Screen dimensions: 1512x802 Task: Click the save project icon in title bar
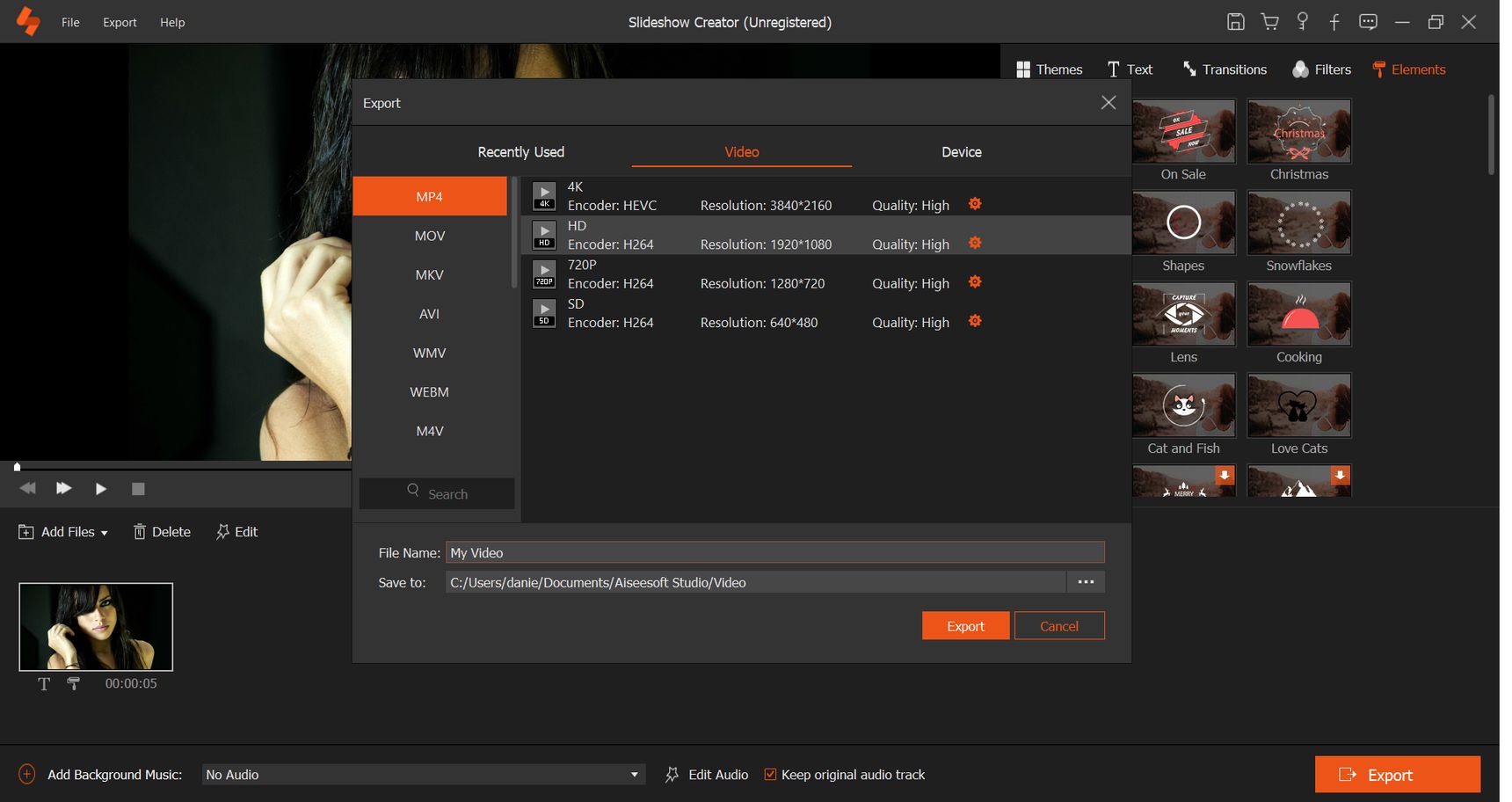[1235, 22]
